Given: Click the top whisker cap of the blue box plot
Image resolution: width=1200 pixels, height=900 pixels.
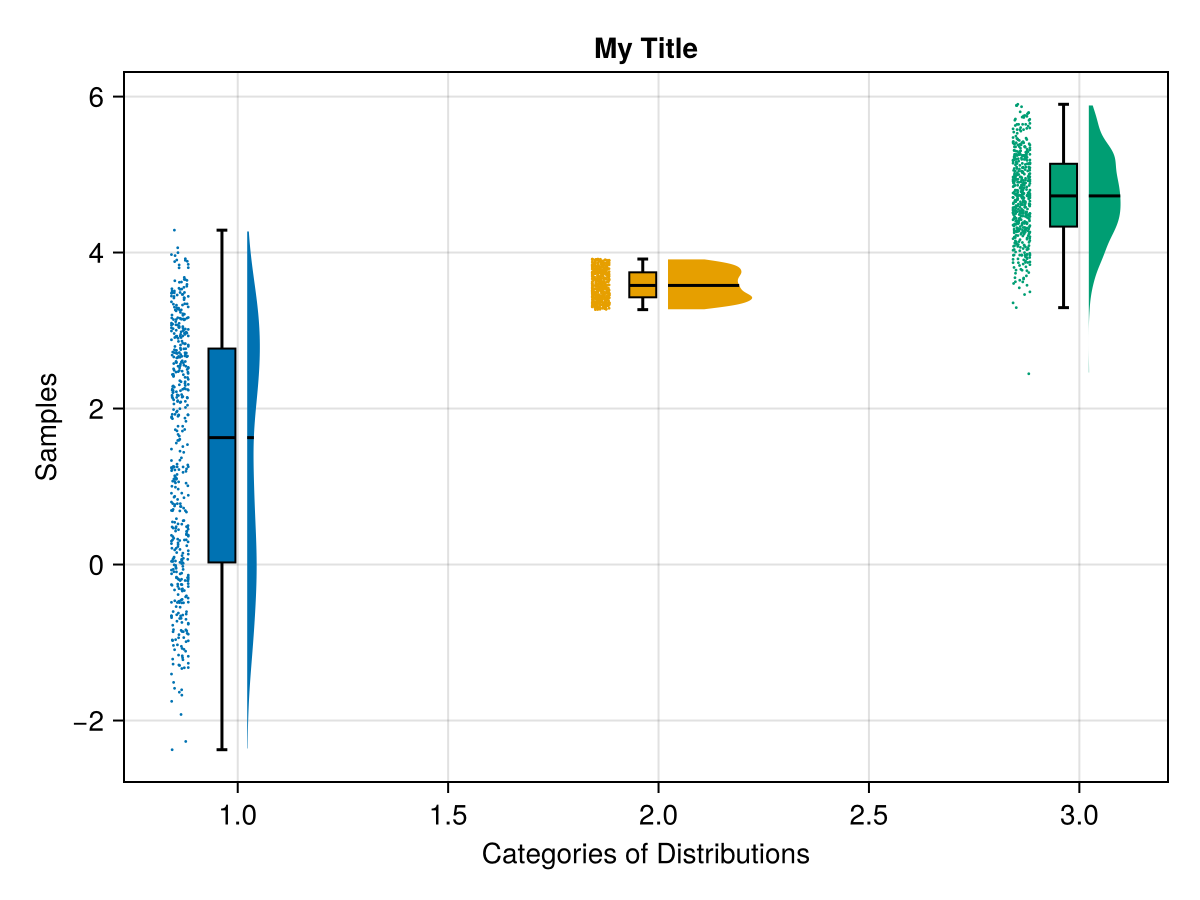Looking at the screenshot, I should (222, 230).
